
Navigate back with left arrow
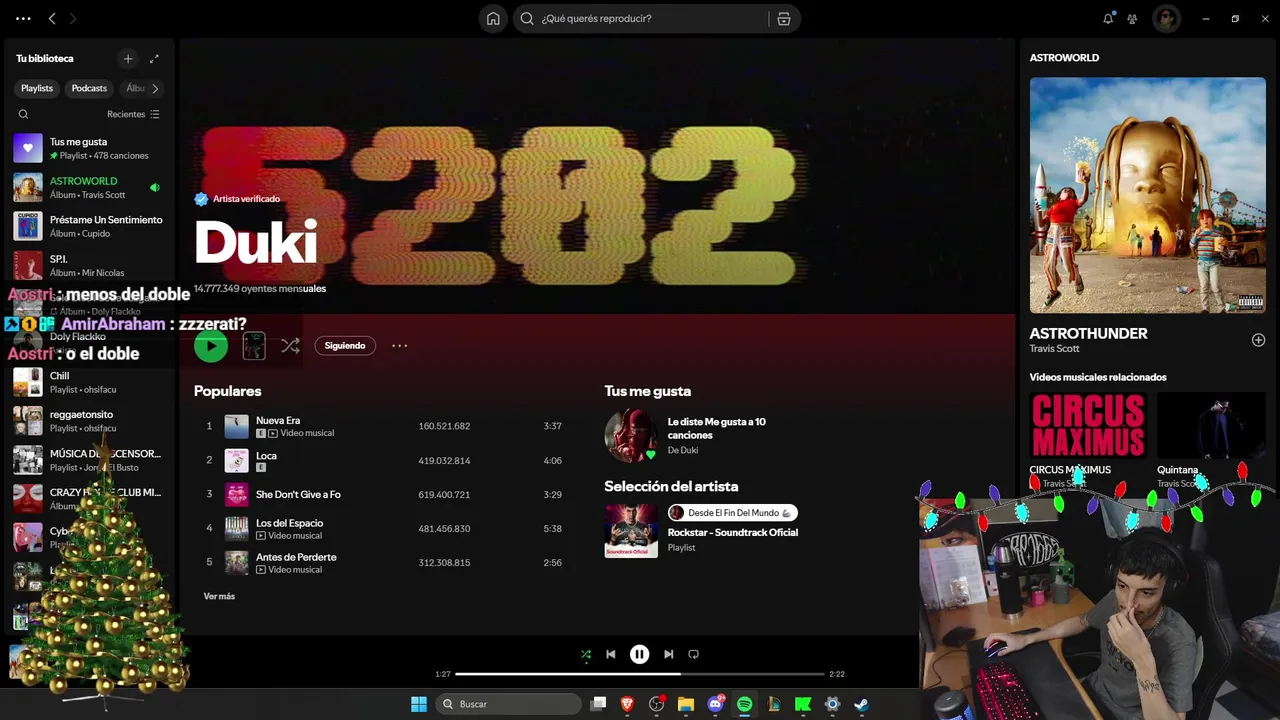pos(52,18)
